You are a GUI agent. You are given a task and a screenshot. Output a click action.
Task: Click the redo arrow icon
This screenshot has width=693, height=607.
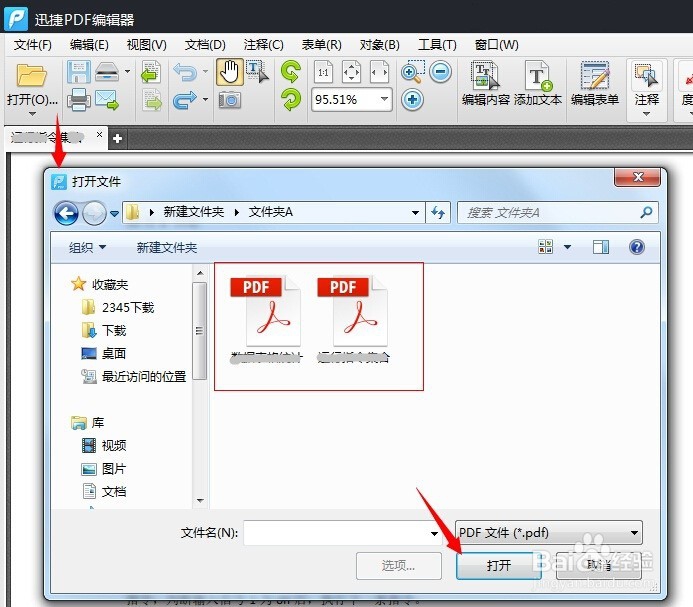[185, 100]
